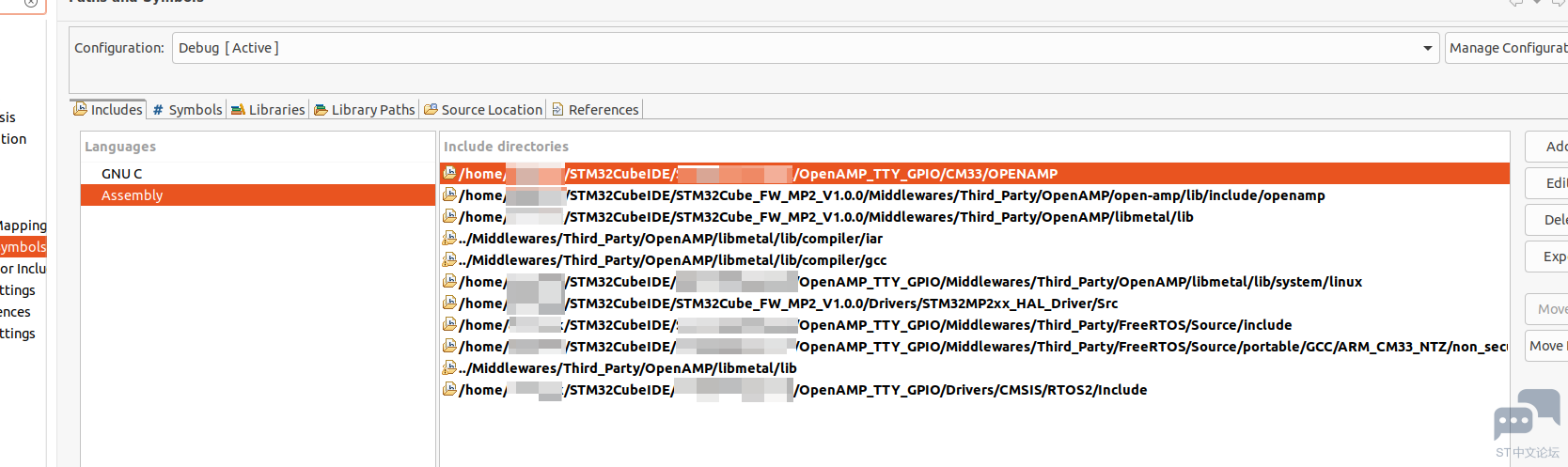Switch to the Symbols tab

click(x=187, y=110)
